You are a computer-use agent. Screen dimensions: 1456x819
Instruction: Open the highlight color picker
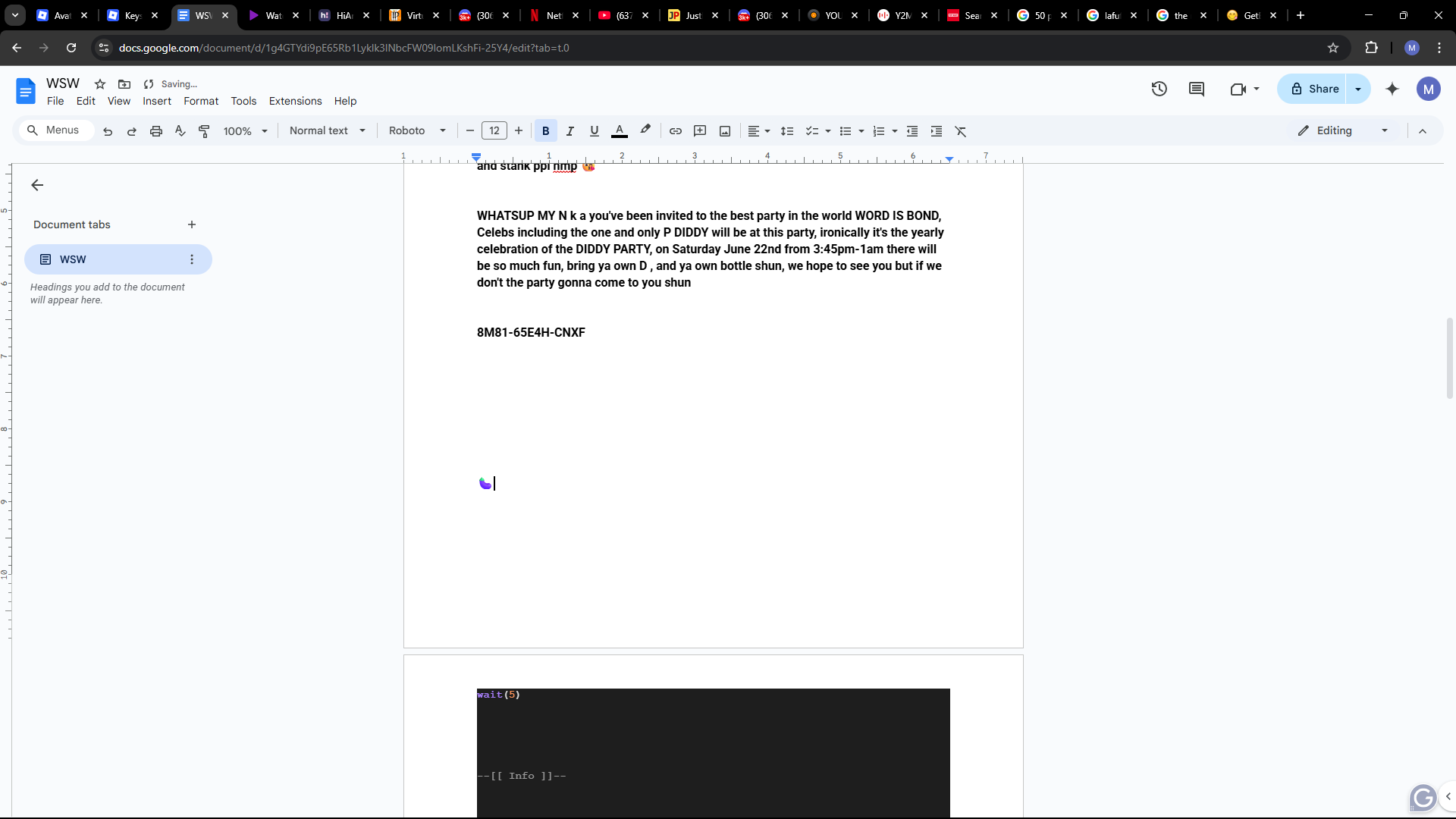(645, 130)
